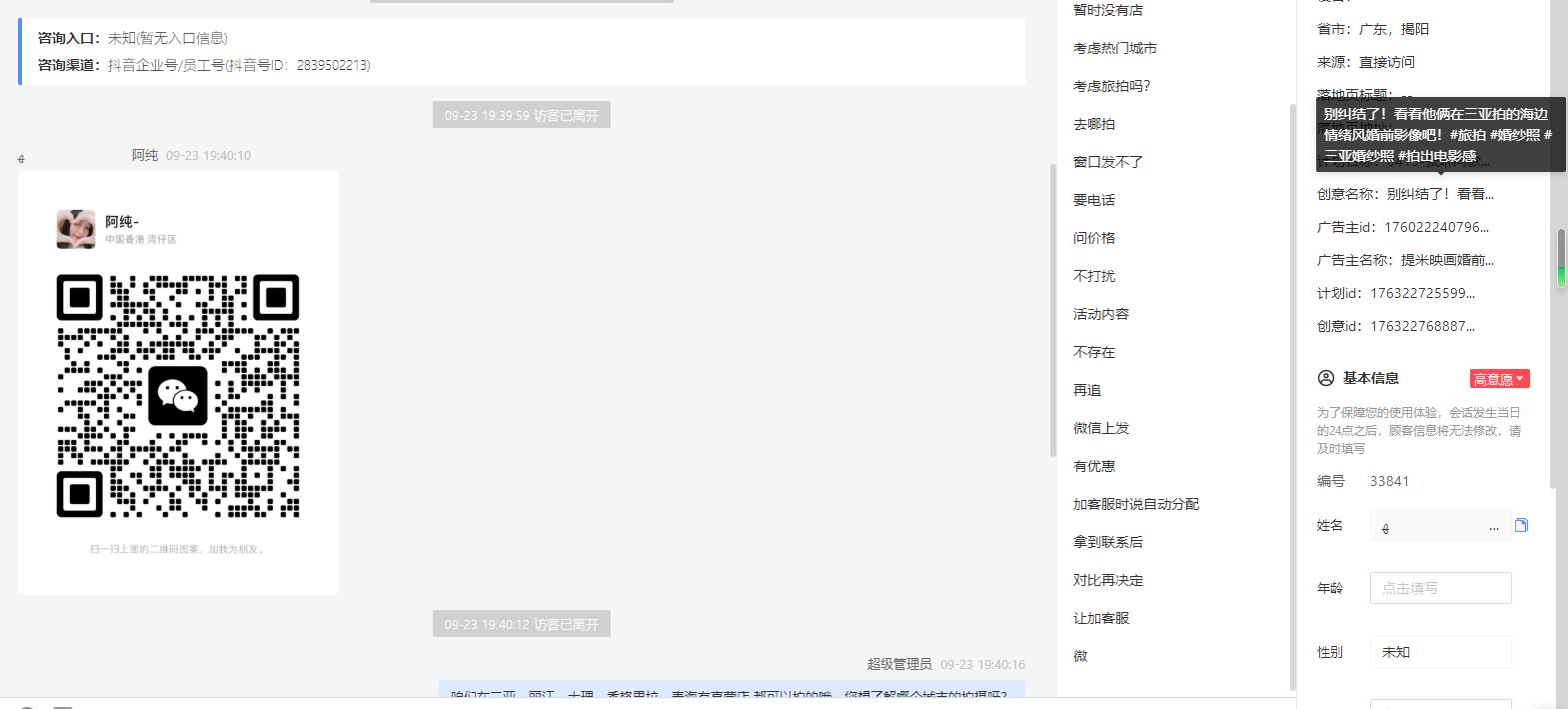Screen dimensions: 1568x709
Task: Click the 编号 value 33841
Action: (x=1389, y=481)
